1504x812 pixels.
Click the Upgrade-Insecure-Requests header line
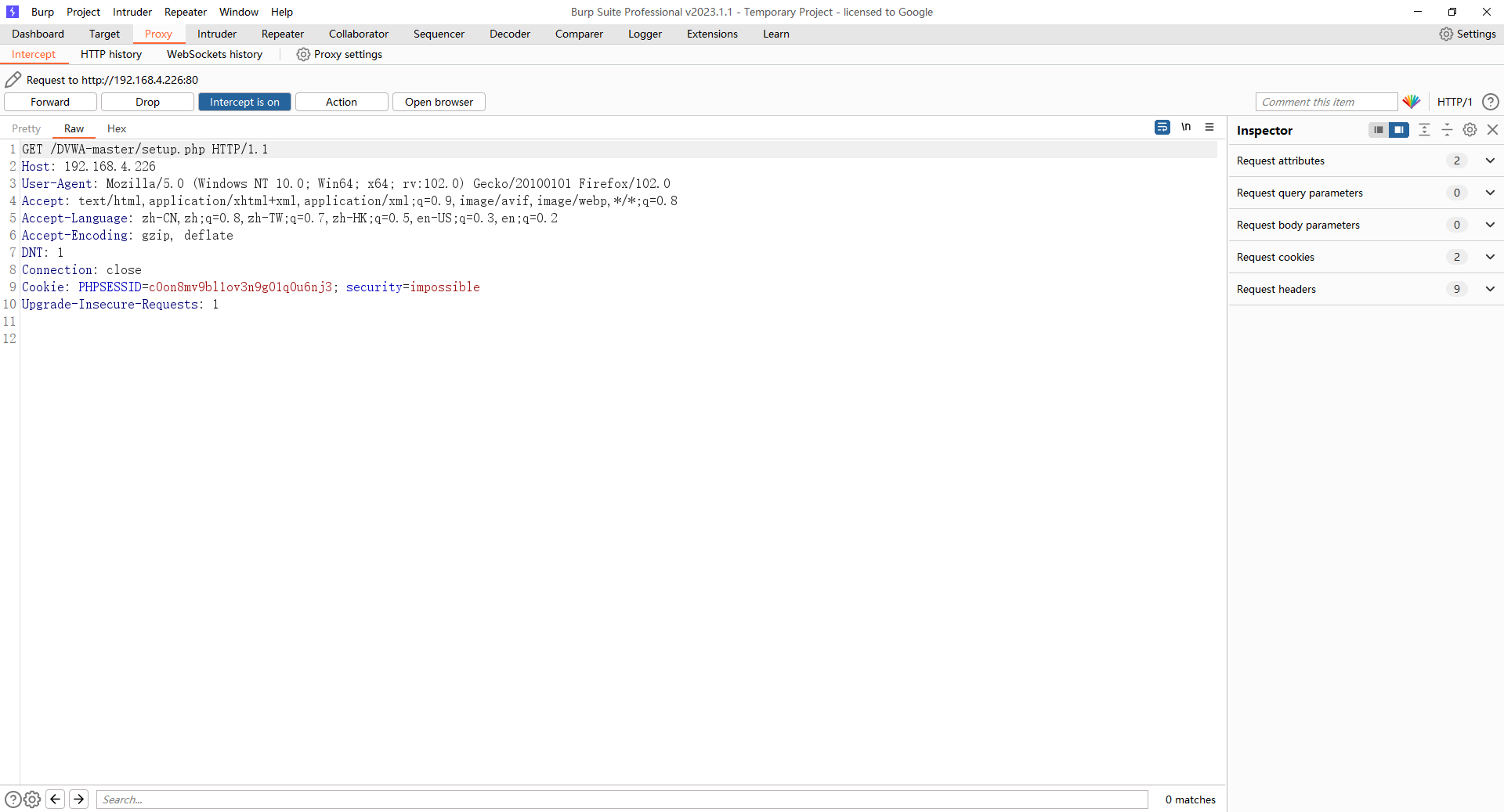121,304
